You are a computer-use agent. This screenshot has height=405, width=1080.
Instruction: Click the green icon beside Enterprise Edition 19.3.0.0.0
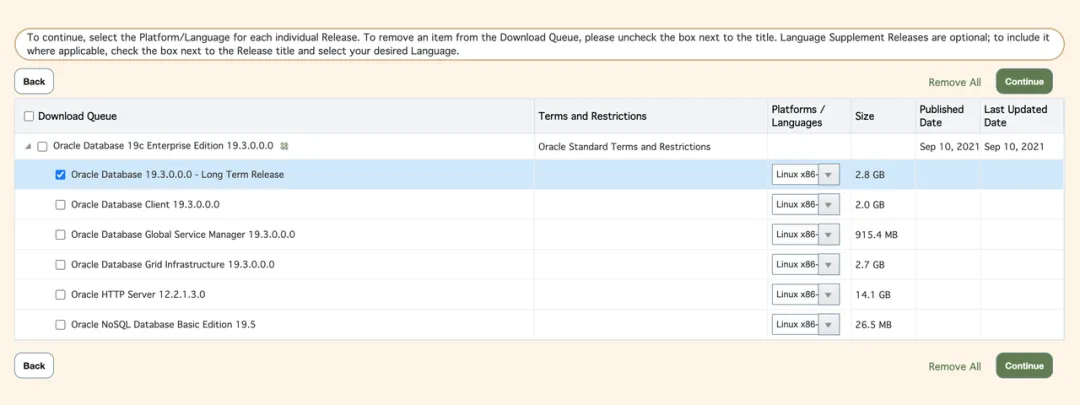click(284, 147)
